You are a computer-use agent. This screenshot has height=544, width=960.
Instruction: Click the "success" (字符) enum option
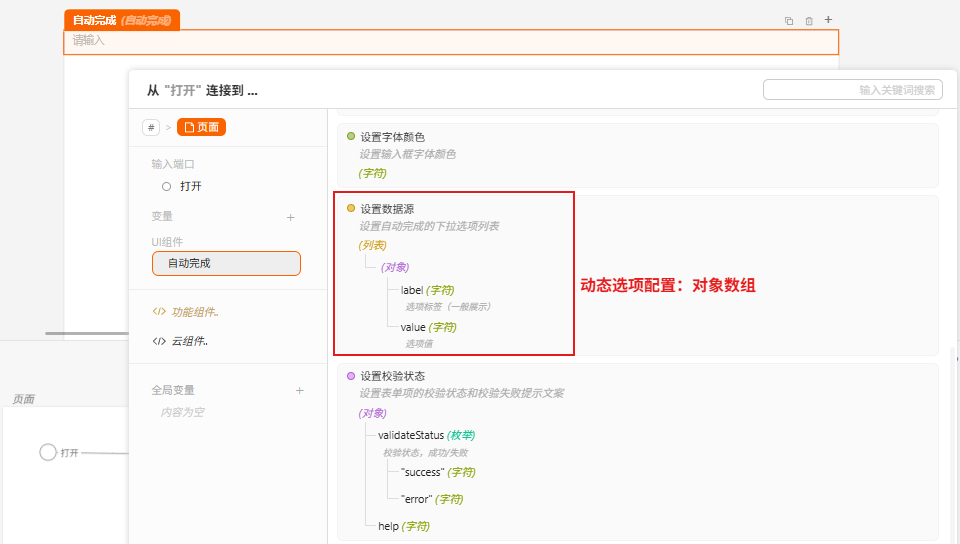point(438,472)
